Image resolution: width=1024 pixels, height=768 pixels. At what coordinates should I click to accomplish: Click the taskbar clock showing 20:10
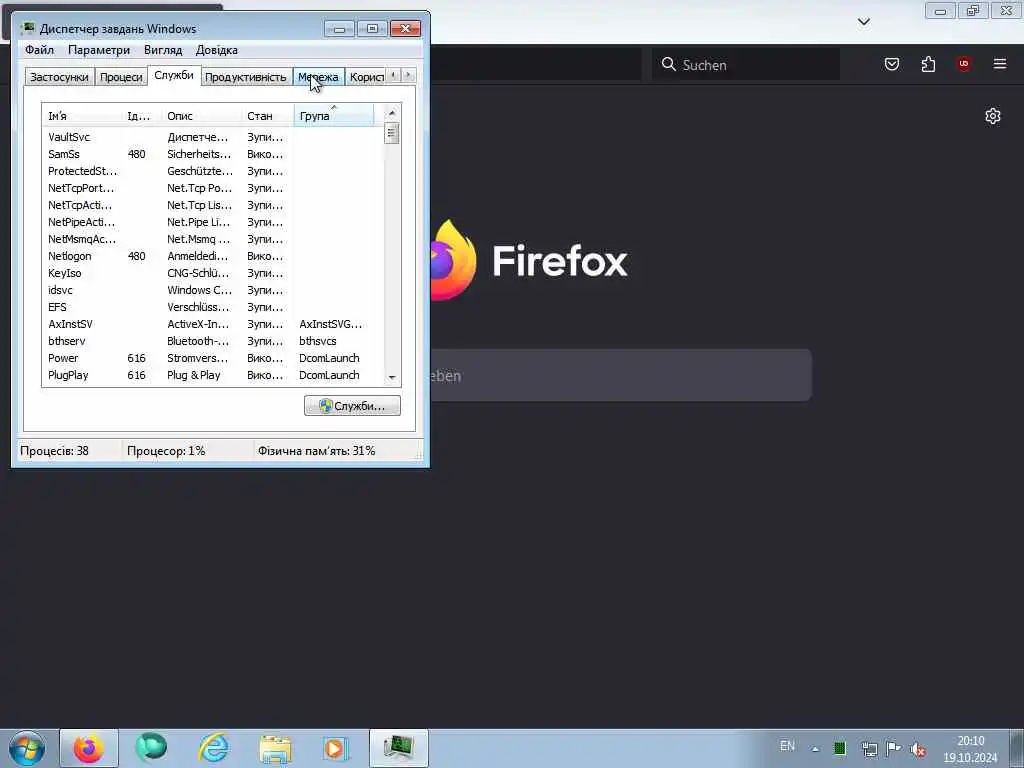[x=970, y=749]
